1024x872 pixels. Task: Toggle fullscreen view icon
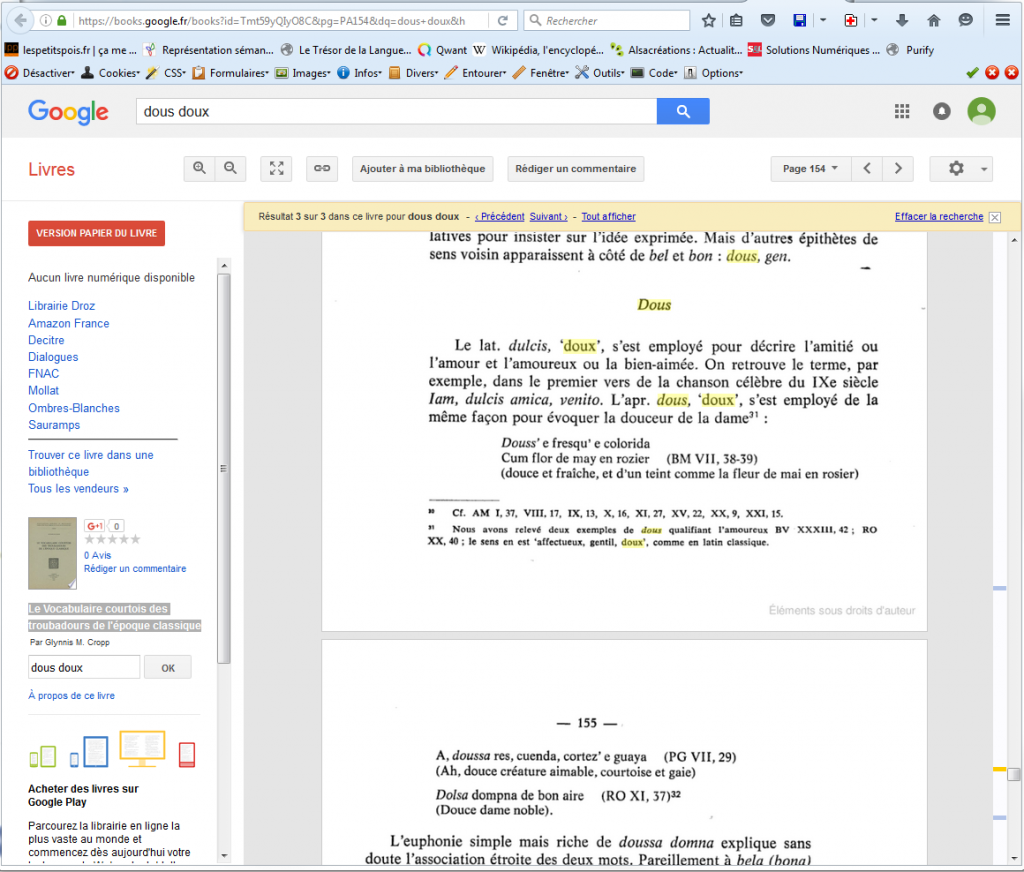(x=276, y=169)
